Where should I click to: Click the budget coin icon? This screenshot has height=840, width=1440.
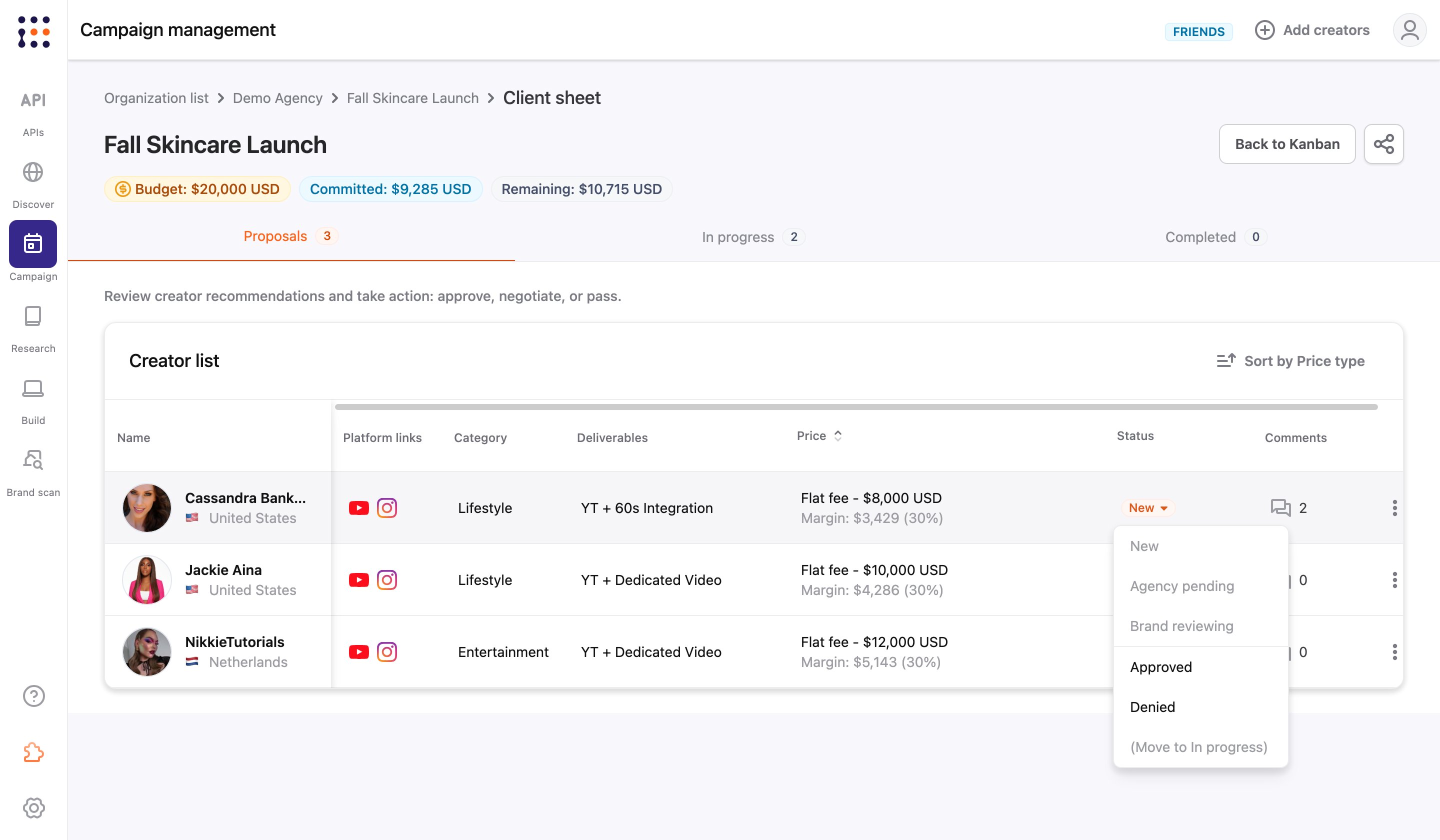(x=123, y=189)
